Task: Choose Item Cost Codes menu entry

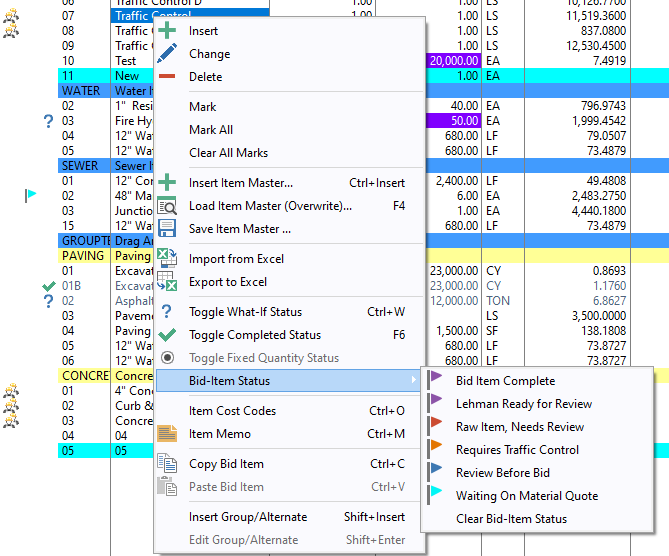Action: (x=232, y=411)
